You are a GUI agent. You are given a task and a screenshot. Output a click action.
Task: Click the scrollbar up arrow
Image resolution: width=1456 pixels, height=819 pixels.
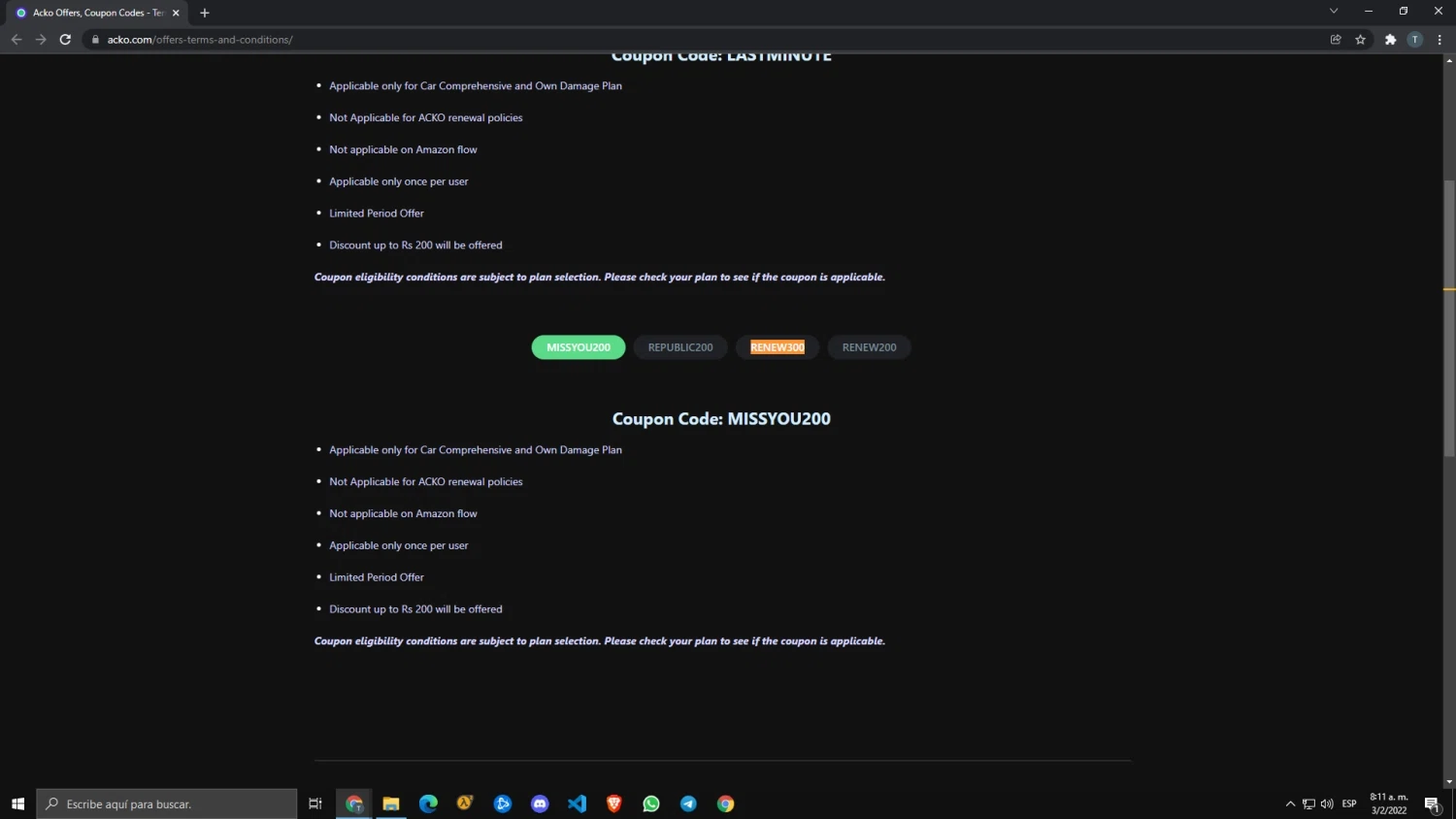tap(1449, 60)
